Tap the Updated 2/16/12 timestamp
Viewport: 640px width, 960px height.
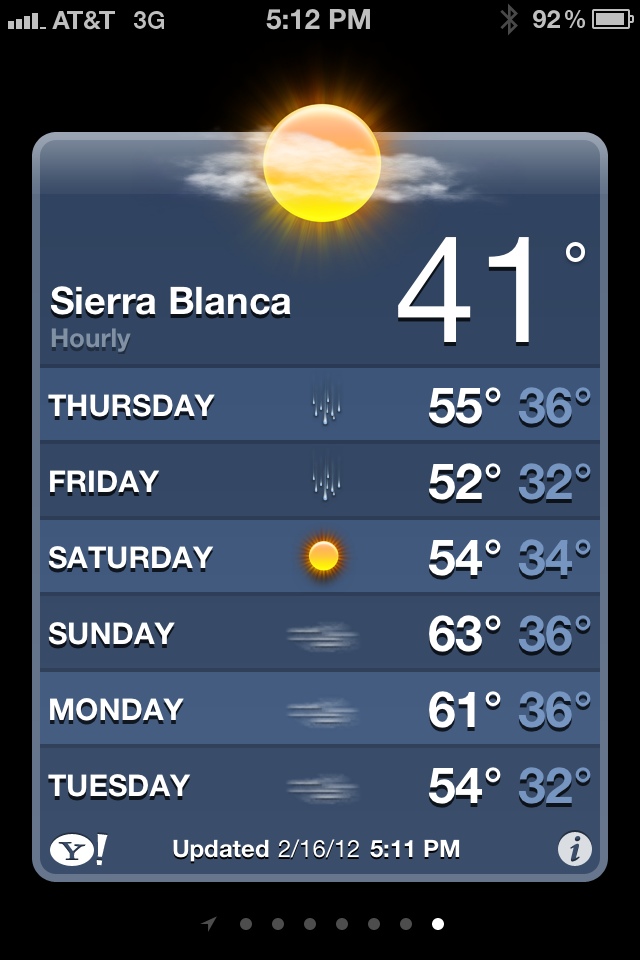316,850
